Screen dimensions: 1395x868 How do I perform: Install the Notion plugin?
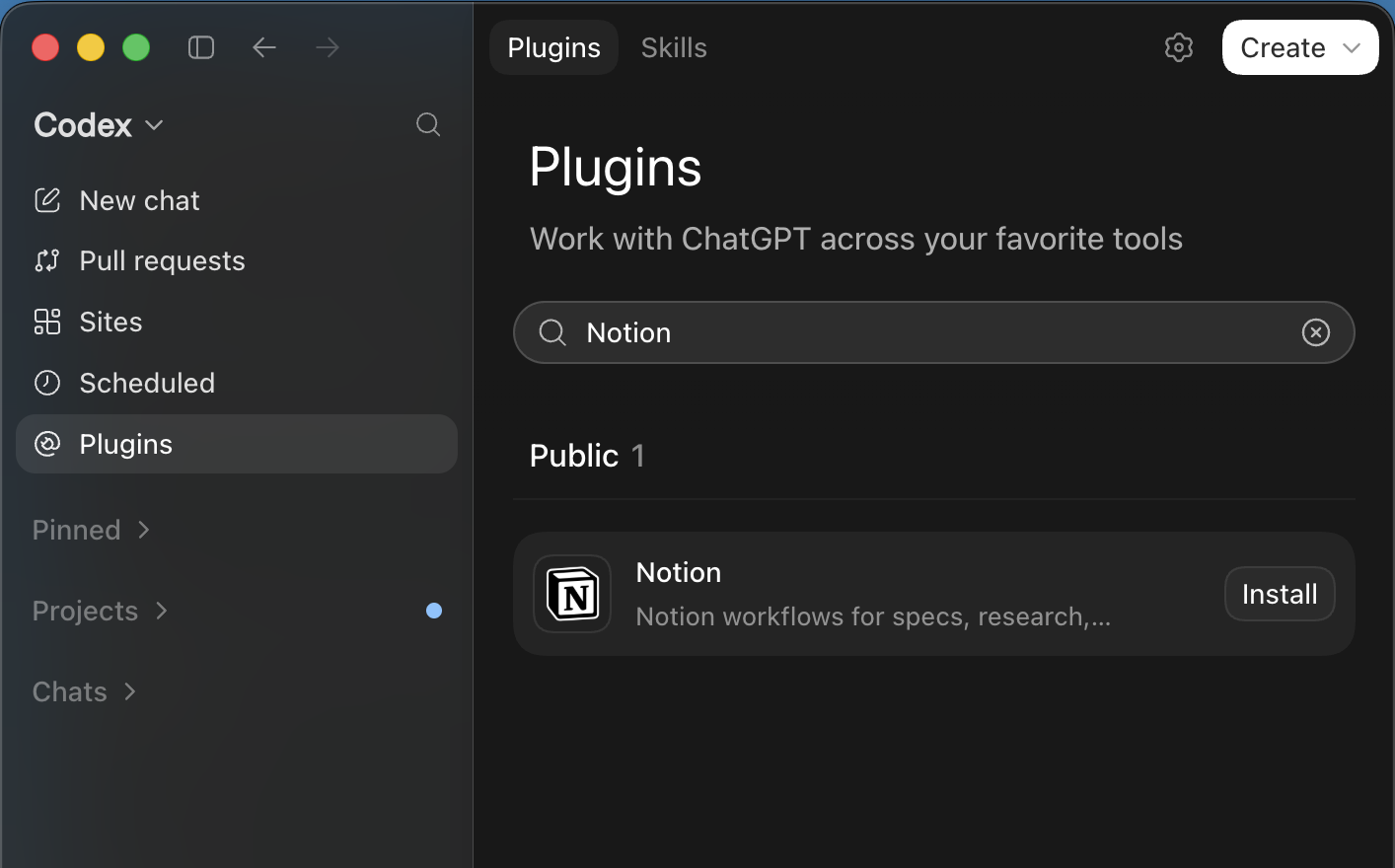pos(1280,594)
